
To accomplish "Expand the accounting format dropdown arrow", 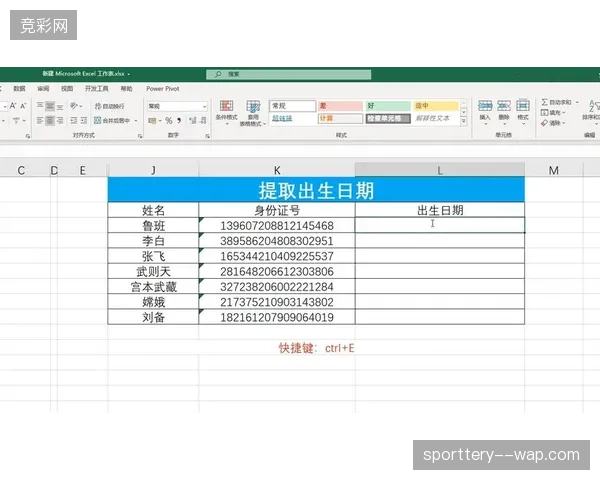I will [x=160, y=121].
